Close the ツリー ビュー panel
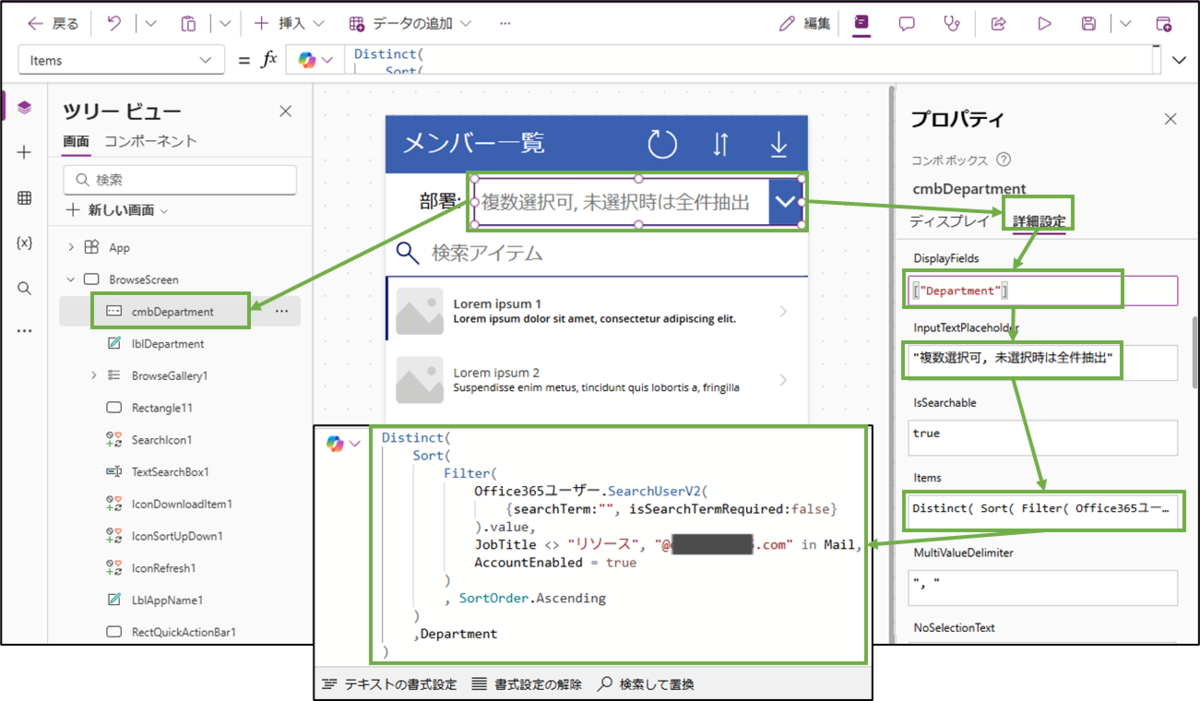This screenshot has height=701, width=1200. point(285,111)
